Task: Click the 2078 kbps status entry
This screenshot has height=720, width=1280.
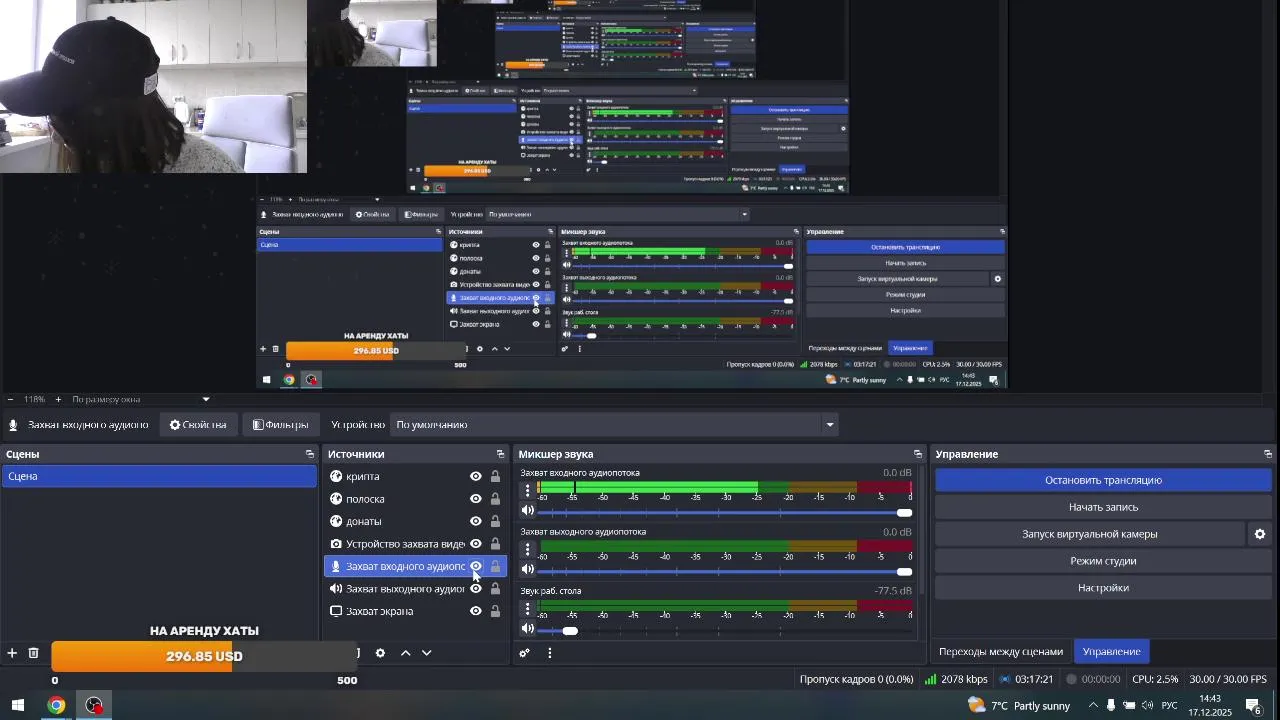Action: tap(956, 680)
